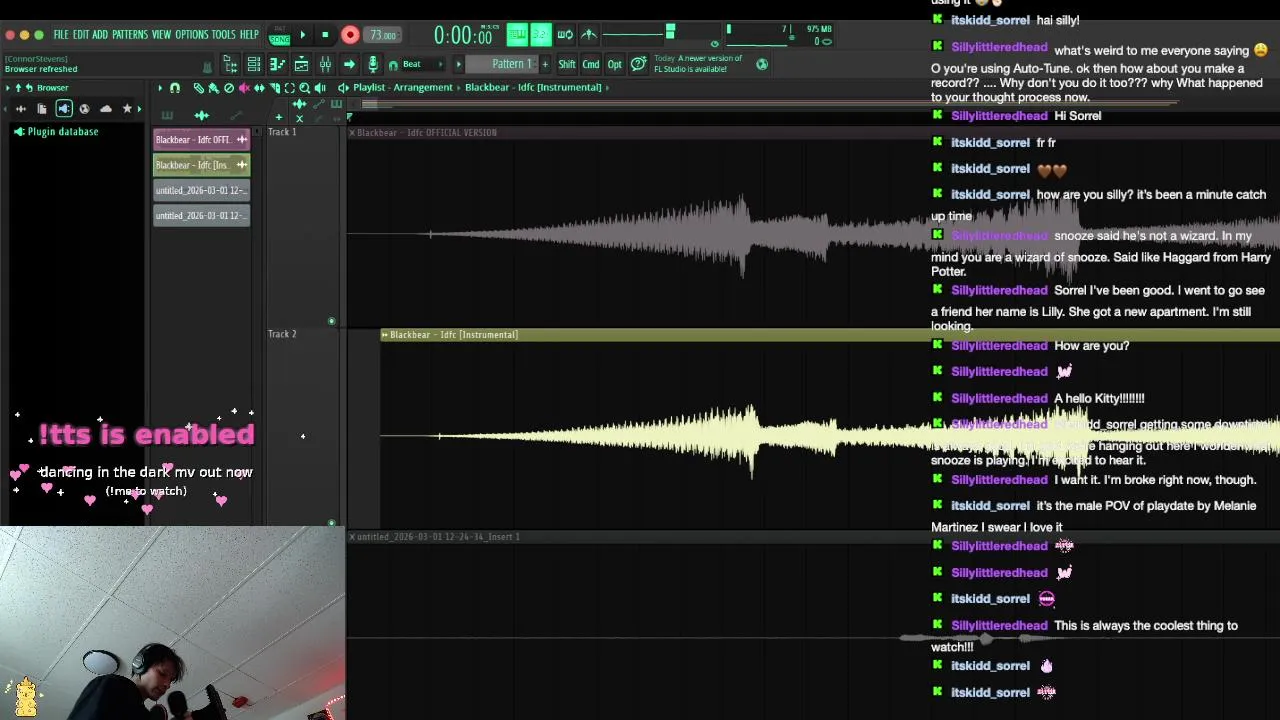The image size is (1280, 720).
Task: Open the Channel rack icon
Action: click(x=254, y=64)
